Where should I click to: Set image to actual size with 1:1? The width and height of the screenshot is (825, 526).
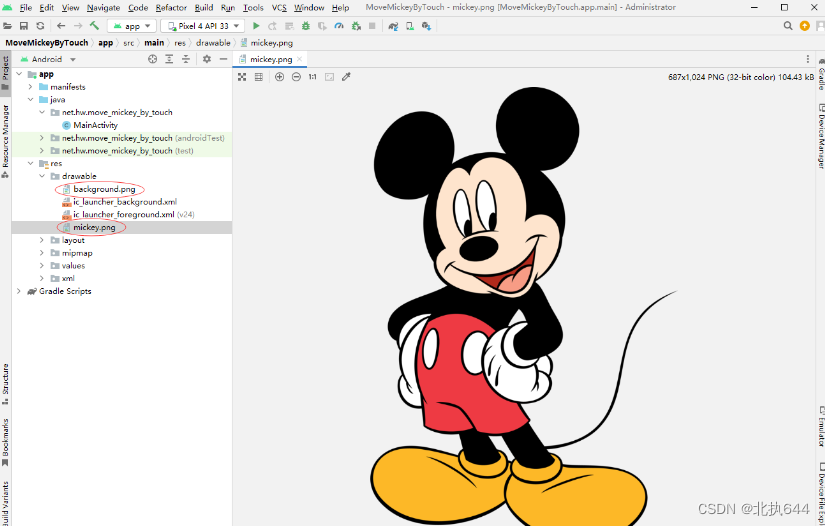click(x=312, y=77)
